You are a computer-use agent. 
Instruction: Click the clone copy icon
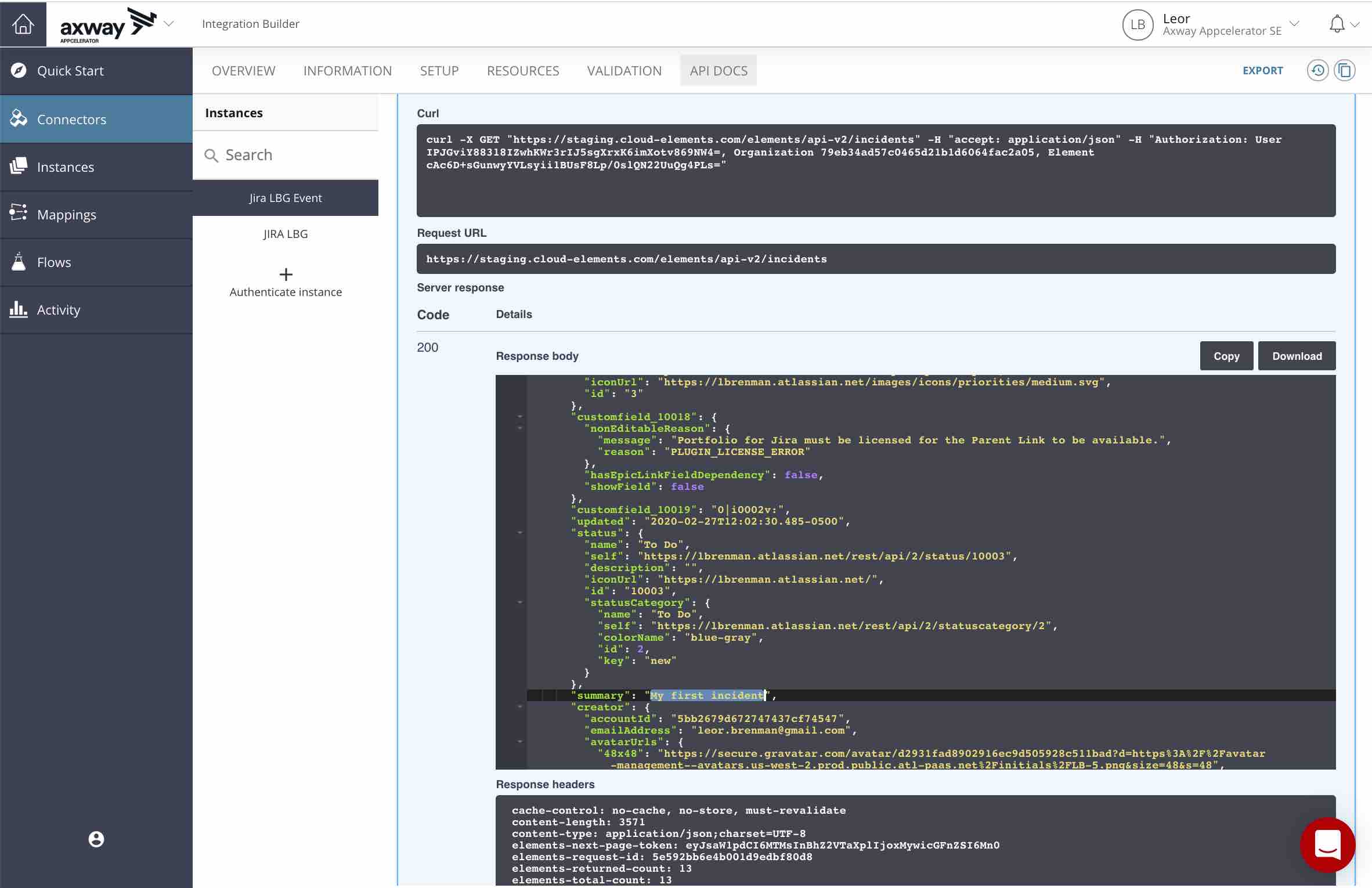(x=1345, y=71)
